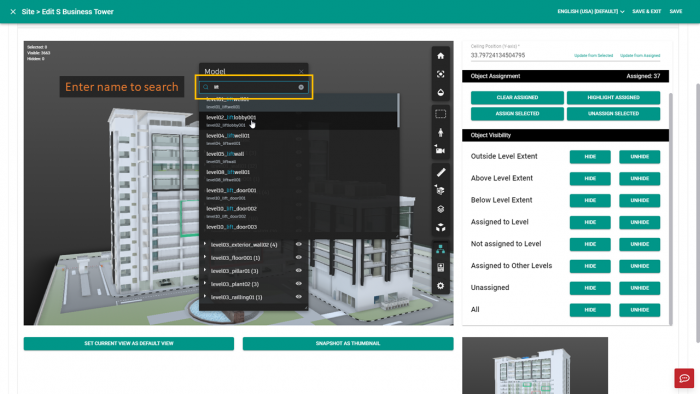Click the Clear Assigned button
This screenshot has width=700, height=394.
pyautogui.click(x=517, y=97)
